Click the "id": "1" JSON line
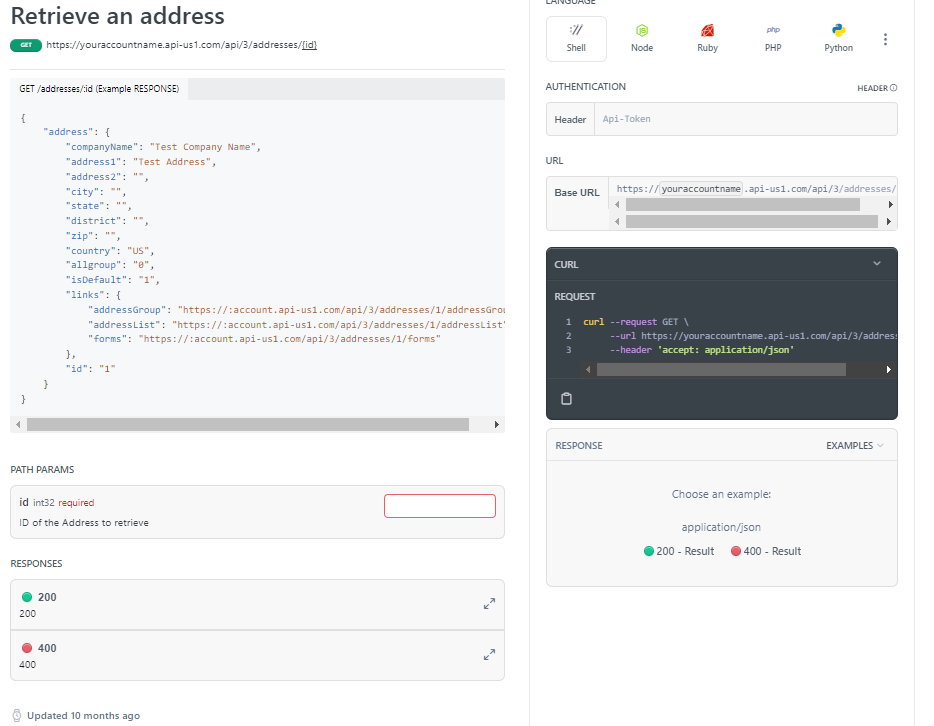934x726 pixels. coord(91,369)
